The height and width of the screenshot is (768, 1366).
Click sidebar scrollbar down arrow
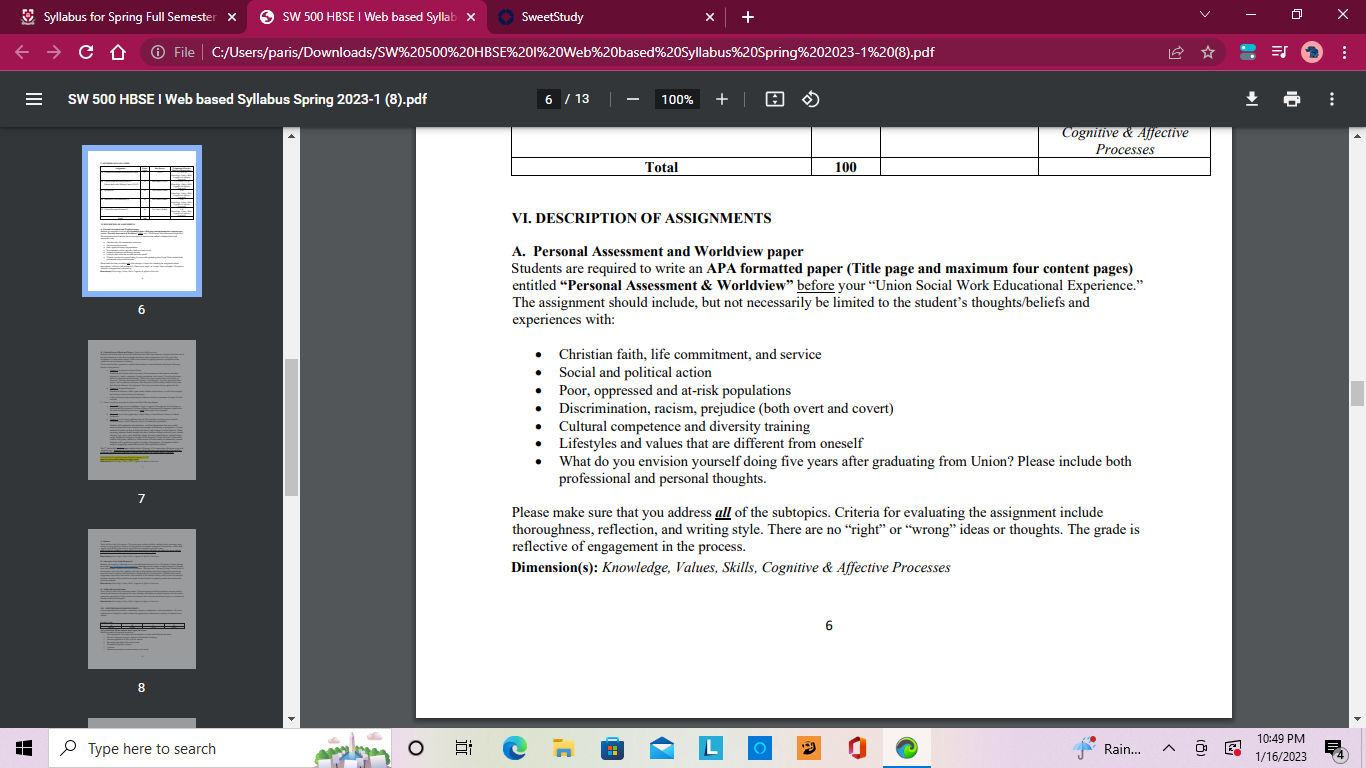tap(291, 719)
